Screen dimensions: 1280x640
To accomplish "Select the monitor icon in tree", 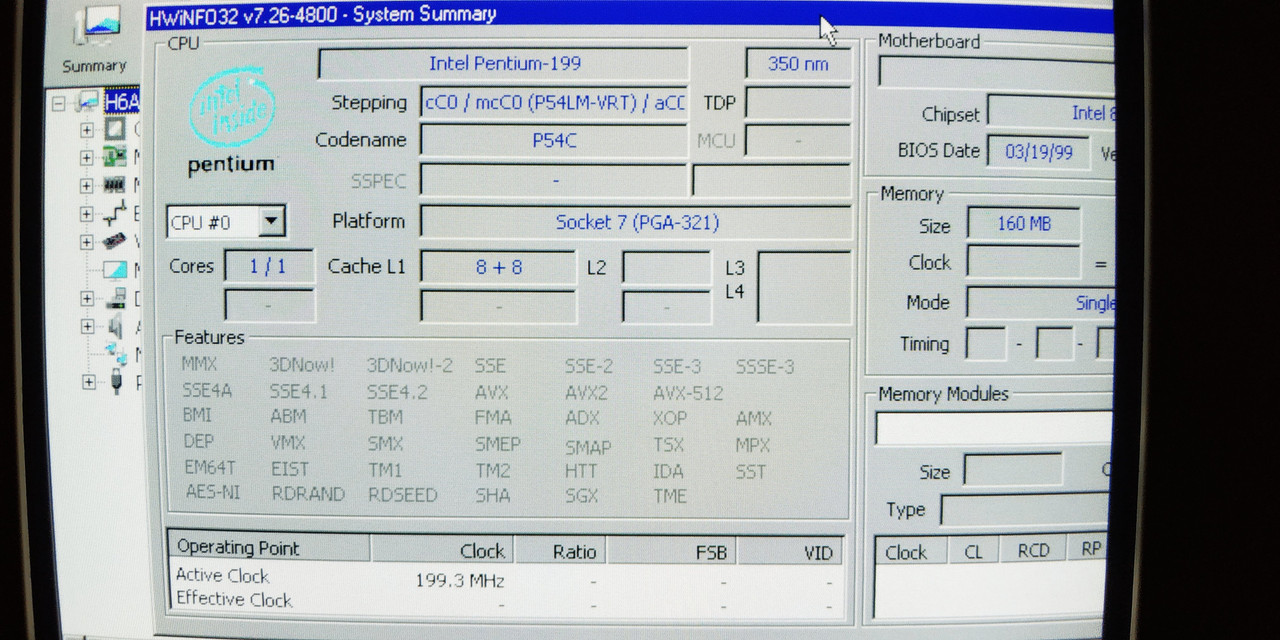I will coord(116,270).
